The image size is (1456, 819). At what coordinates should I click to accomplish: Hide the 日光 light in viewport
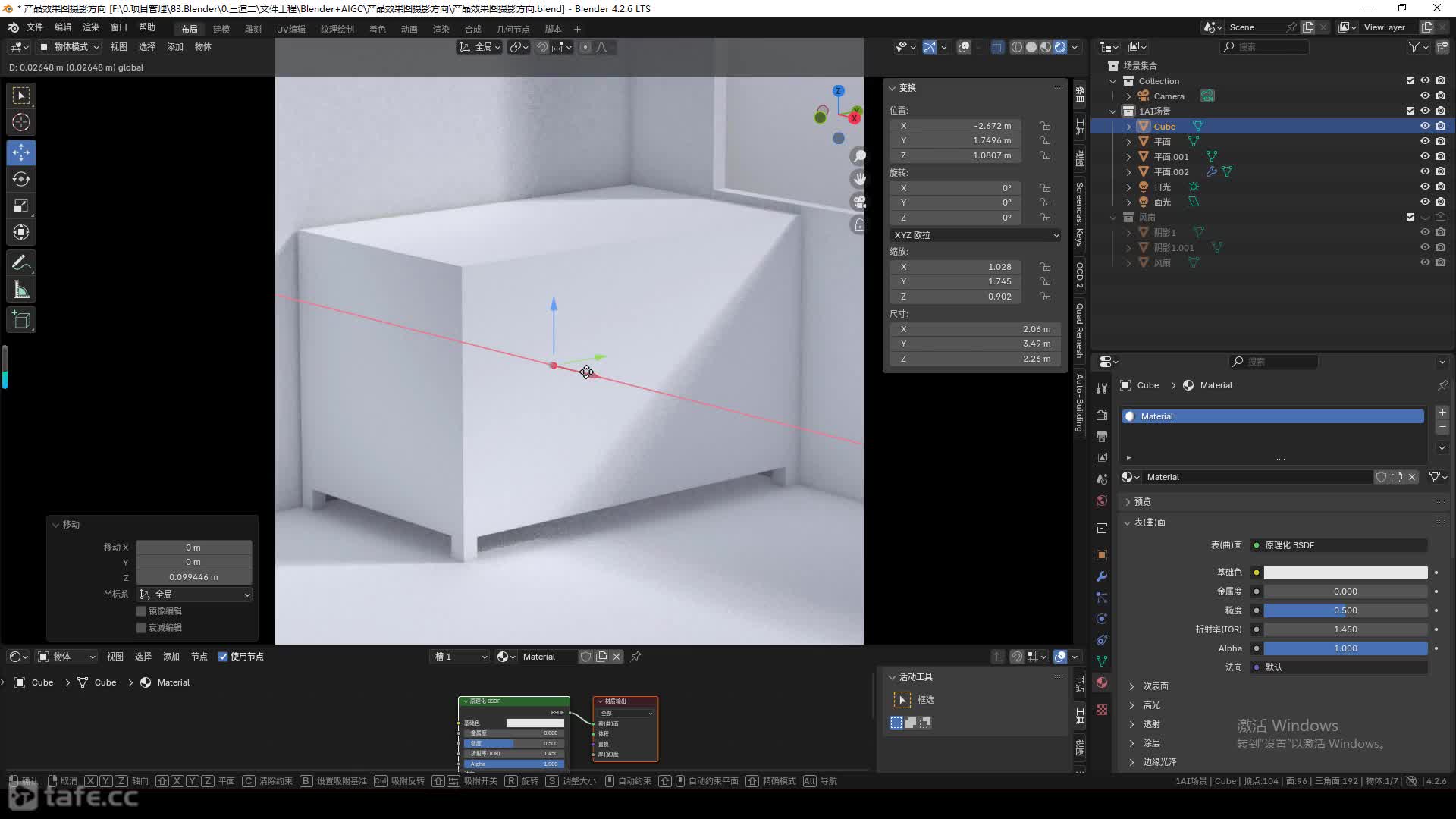(1425, 187)
